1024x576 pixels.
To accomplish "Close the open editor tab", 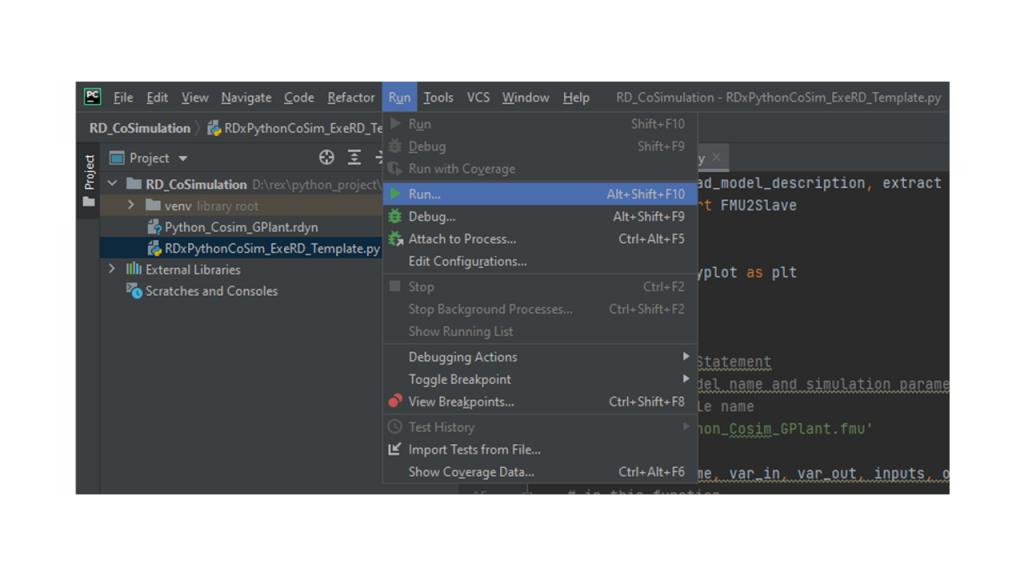I will [716, 157].
